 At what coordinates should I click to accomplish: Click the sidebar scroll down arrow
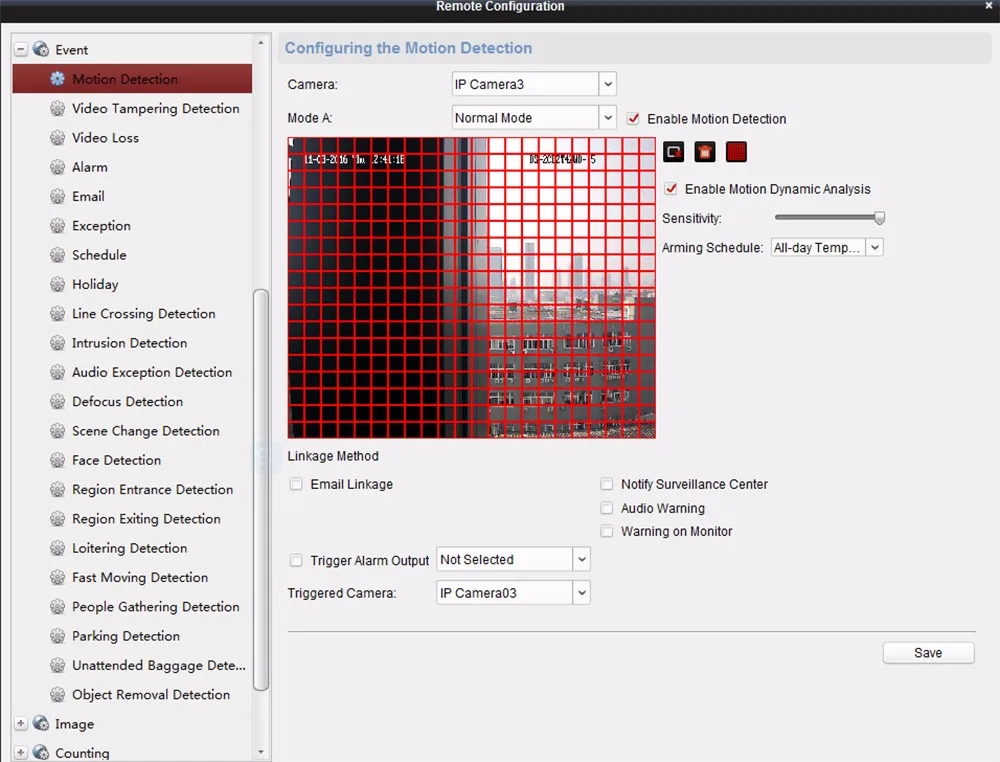point(260,752)
